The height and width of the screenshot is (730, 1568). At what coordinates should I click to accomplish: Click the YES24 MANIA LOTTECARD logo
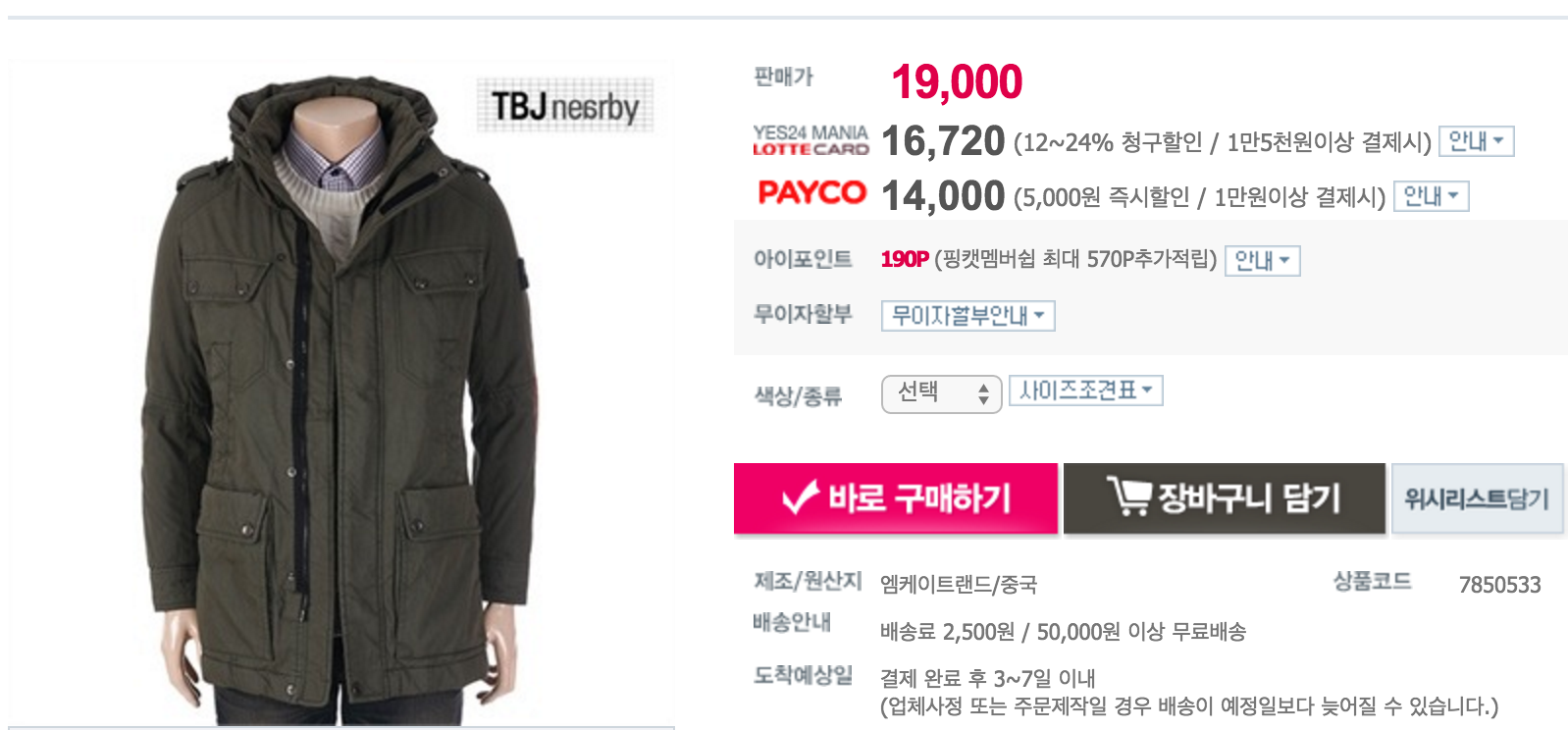(x=811, y=140)
